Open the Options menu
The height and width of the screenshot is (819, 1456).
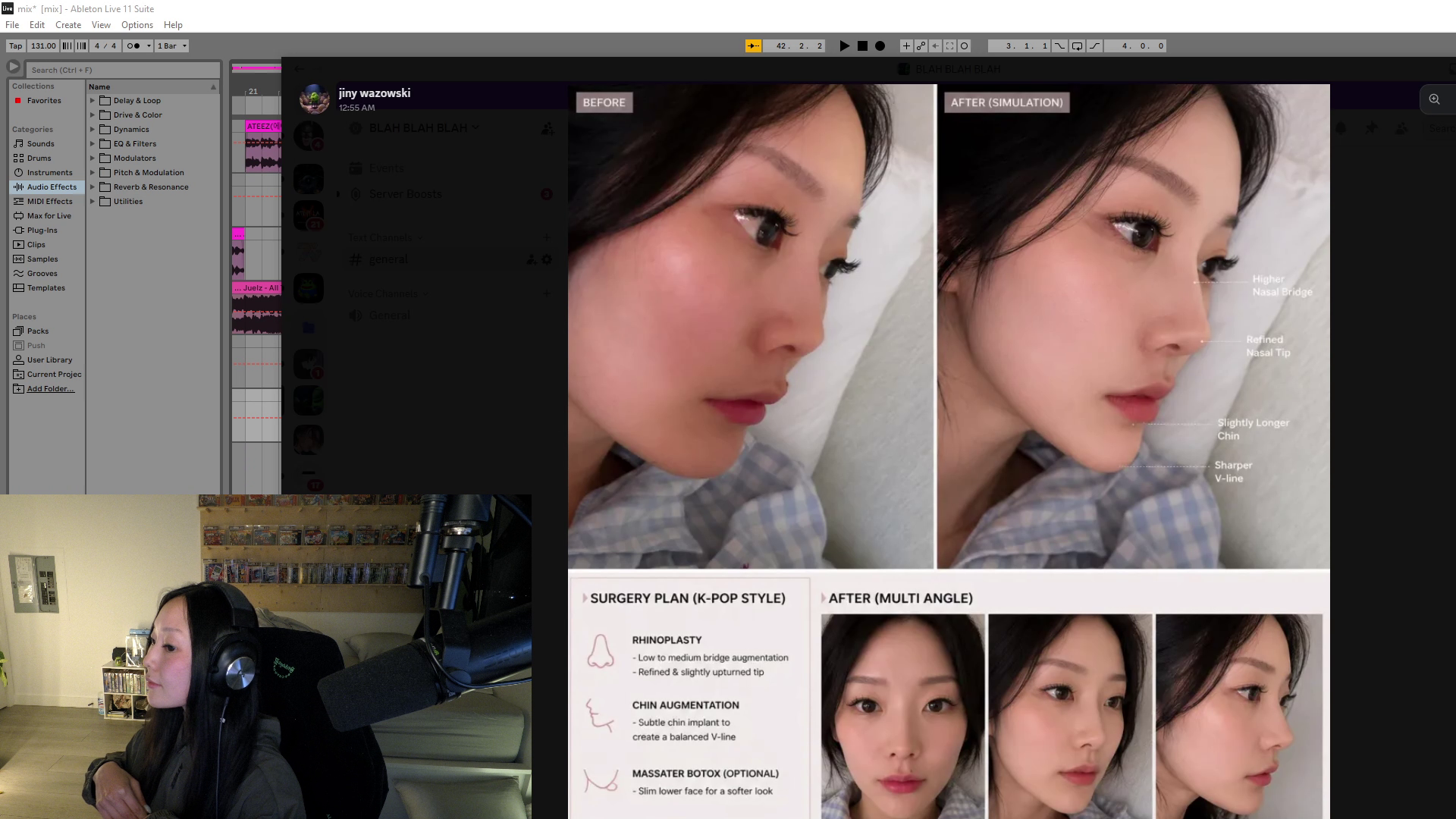137,25
